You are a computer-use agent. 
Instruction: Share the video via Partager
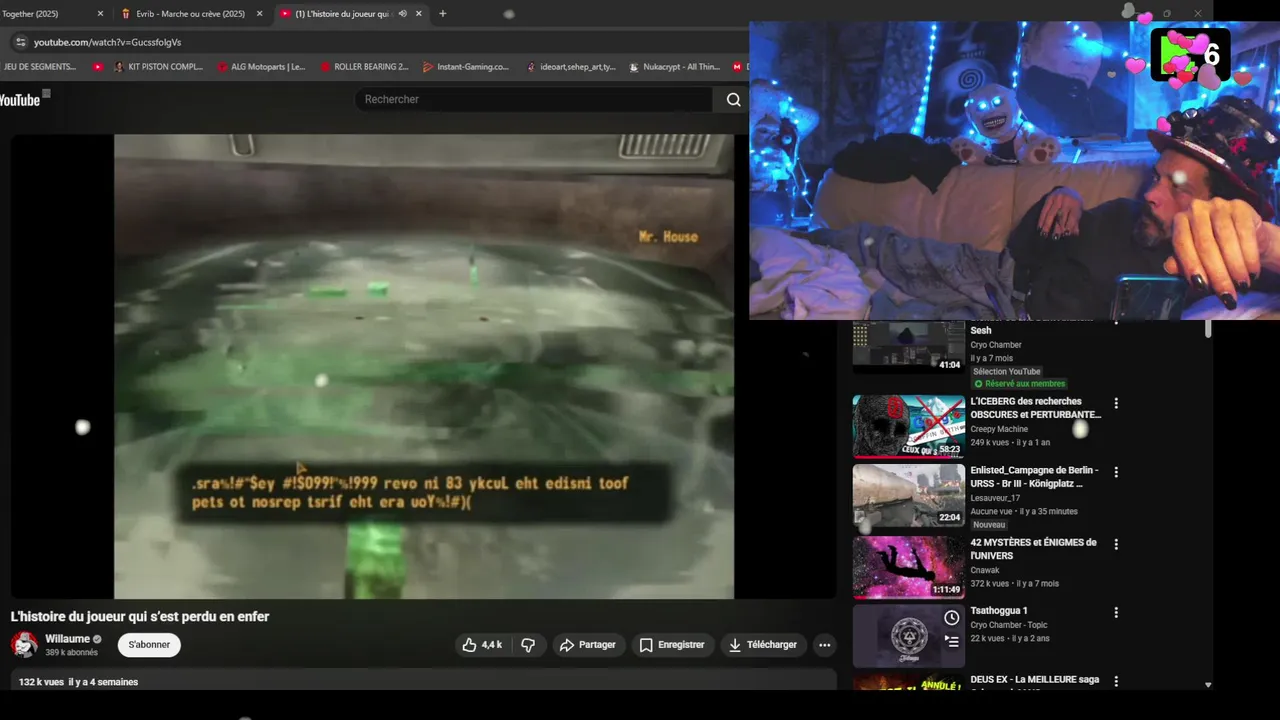pos(588,645)
